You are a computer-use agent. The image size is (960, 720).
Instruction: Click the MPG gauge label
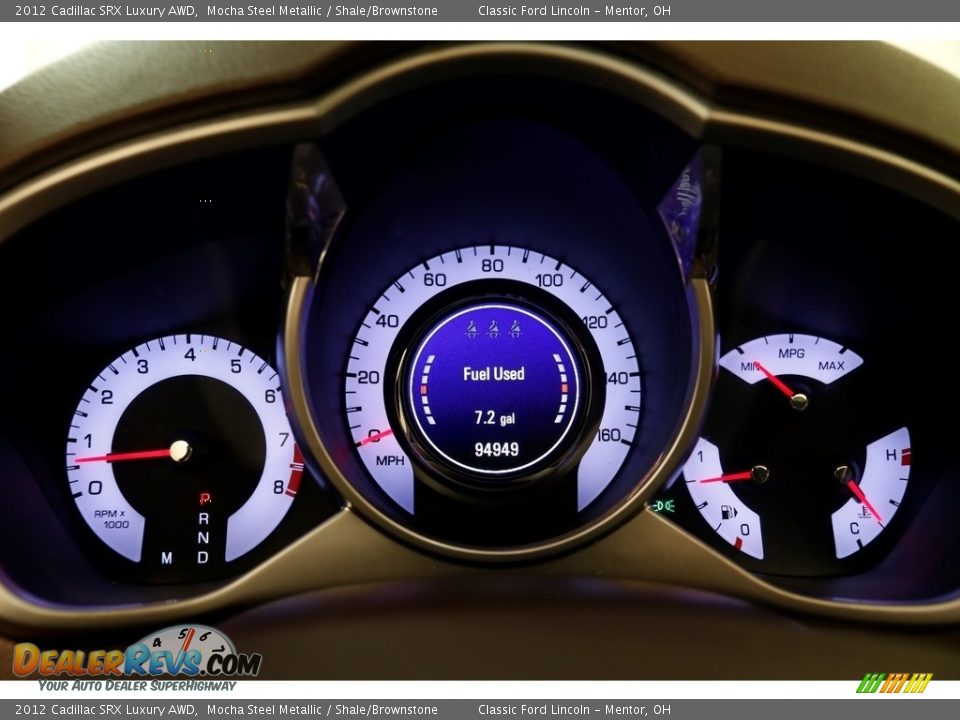pyautogui.click(x=791, y=354)
